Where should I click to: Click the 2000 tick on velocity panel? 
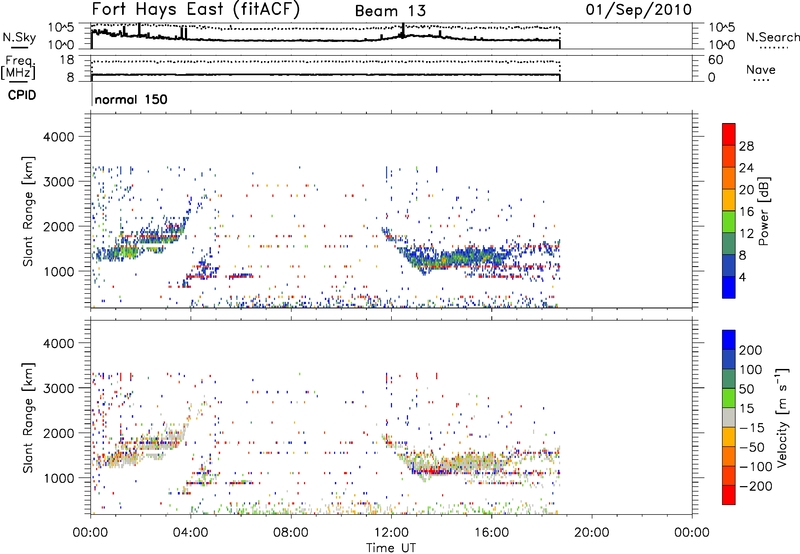coord(58,433)
